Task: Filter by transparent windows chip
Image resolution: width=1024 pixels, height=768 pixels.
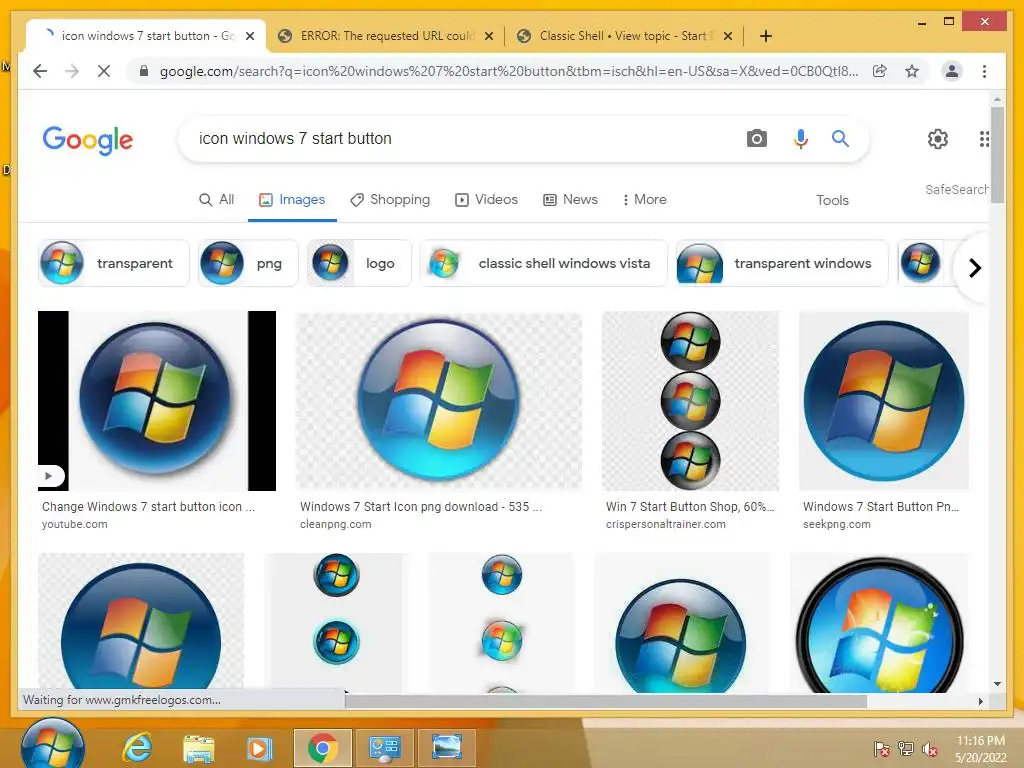Action: click(x=782, y=263)
